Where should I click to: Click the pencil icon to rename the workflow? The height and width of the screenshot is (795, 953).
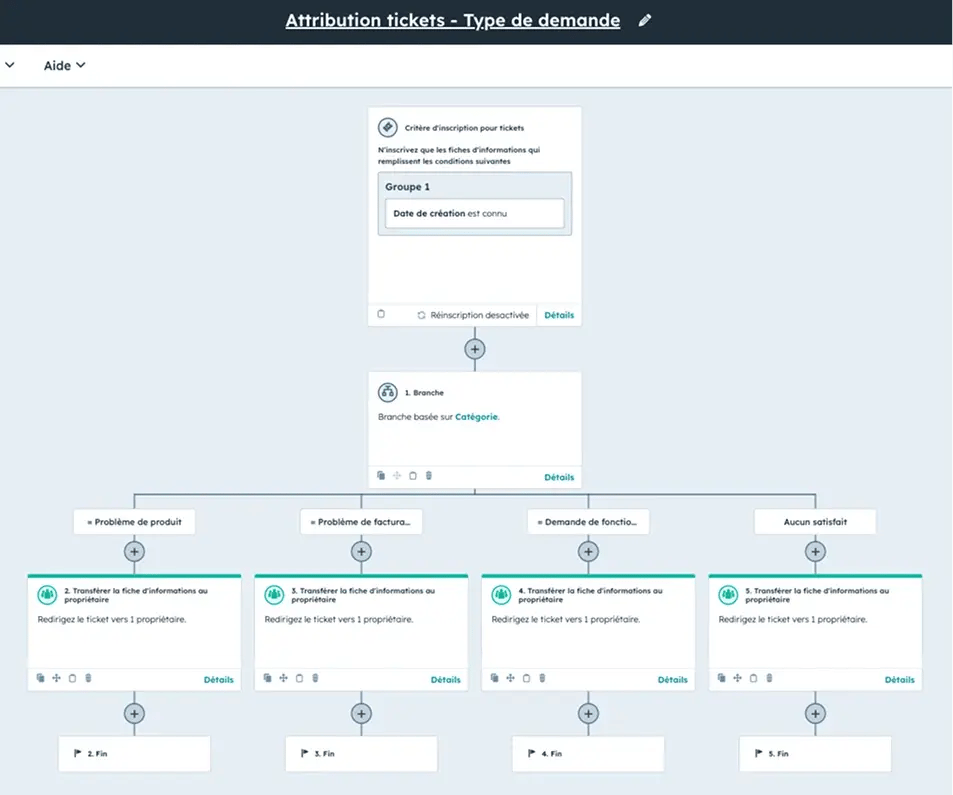point(645,21)
